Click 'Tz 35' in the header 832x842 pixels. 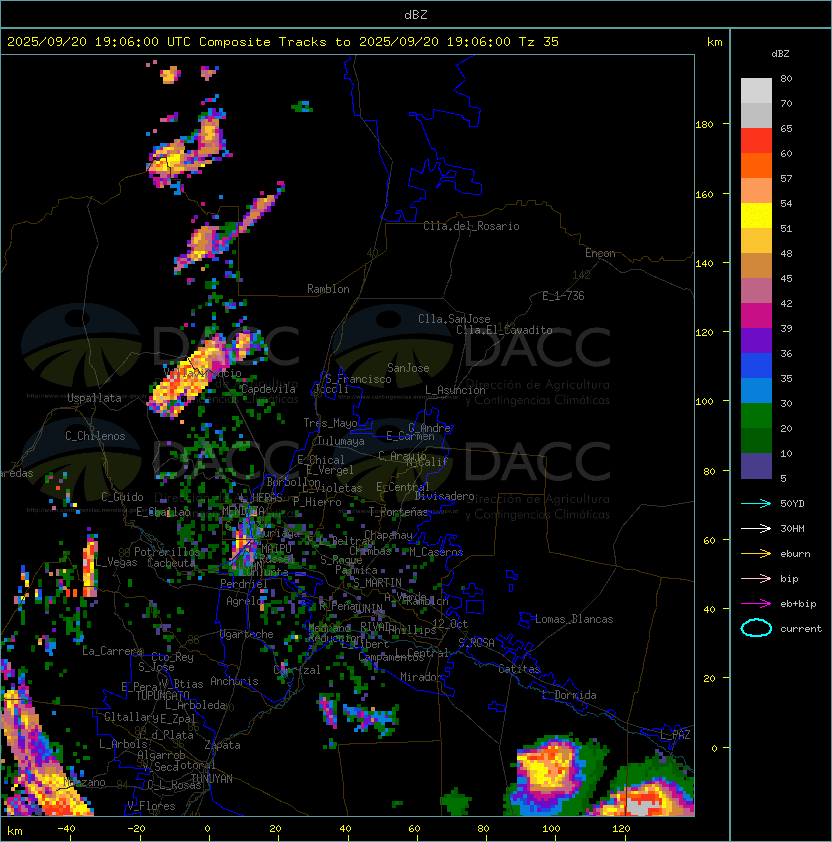[x=539, y=42]
